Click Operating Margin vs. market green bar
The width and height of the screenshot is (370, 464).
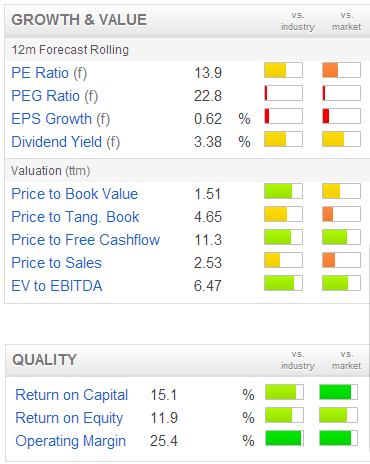click(x=338, y=438)
